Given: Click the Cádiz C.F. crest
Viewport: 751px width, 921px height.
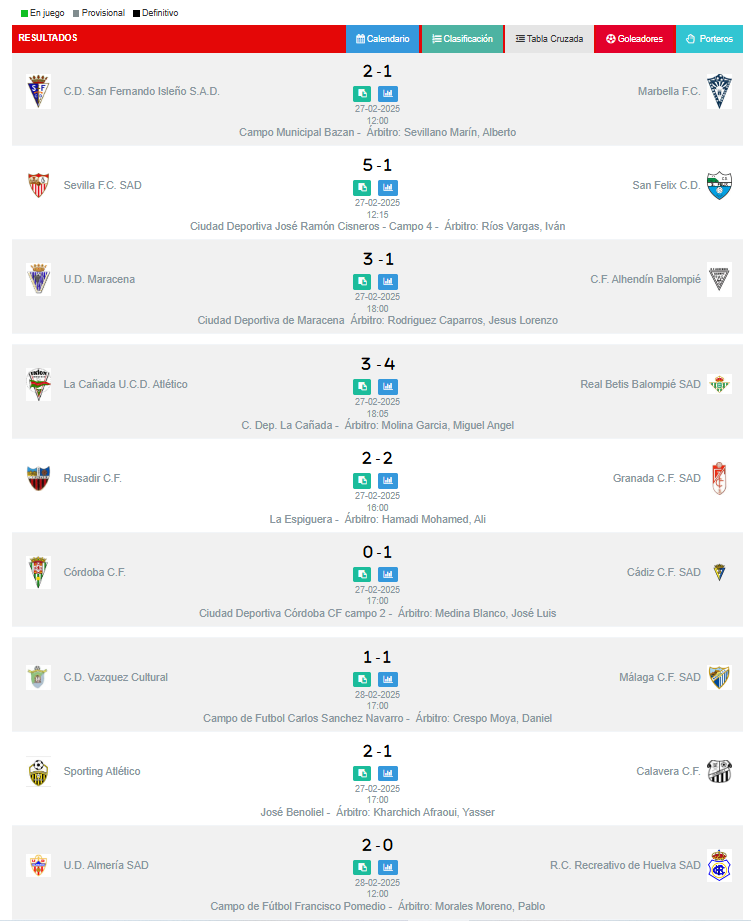Looking at the screenshot, I should [x=719, y=572].
